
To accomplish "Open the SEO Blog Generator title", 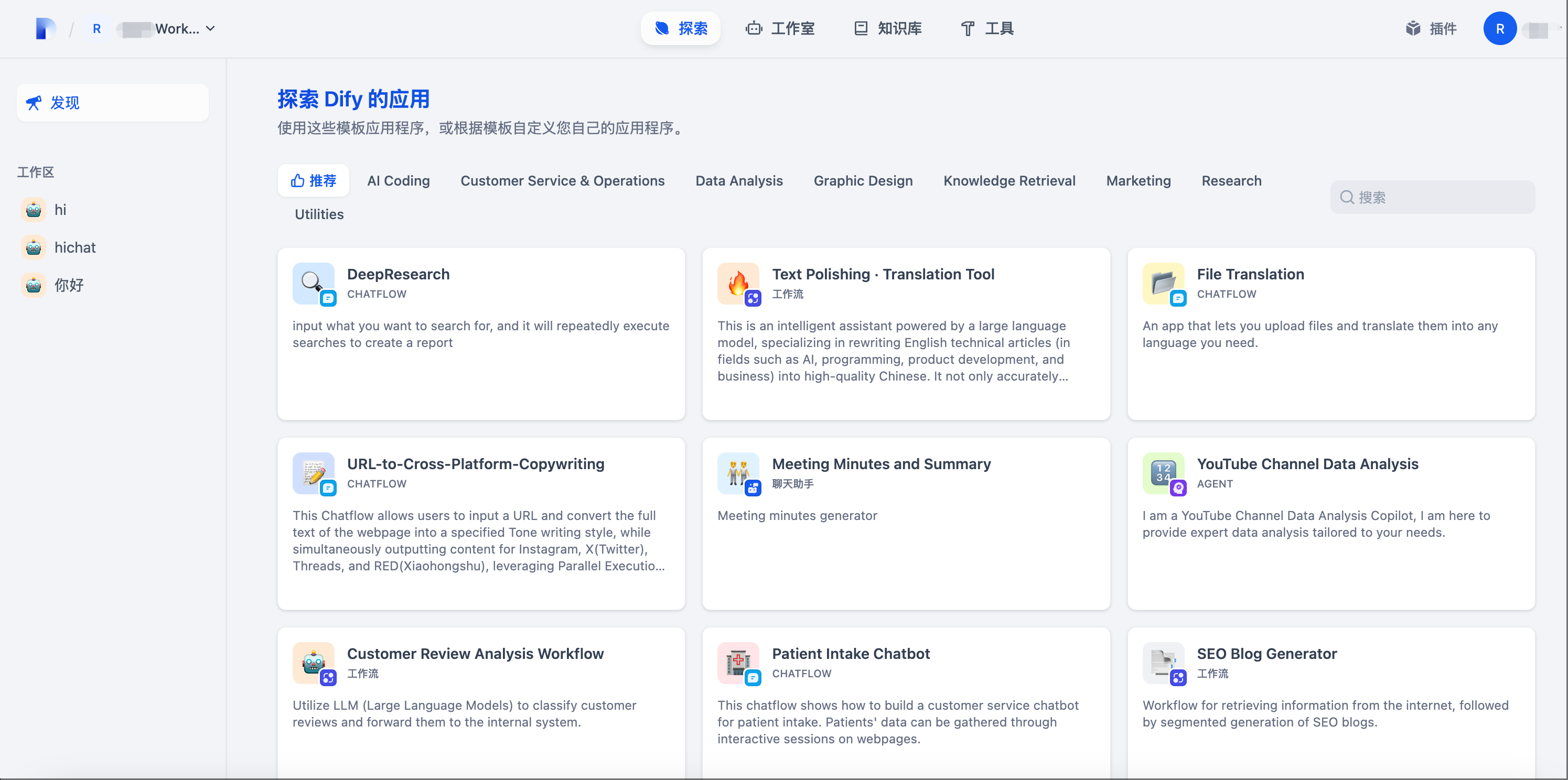I will [x=1266, y=654].
